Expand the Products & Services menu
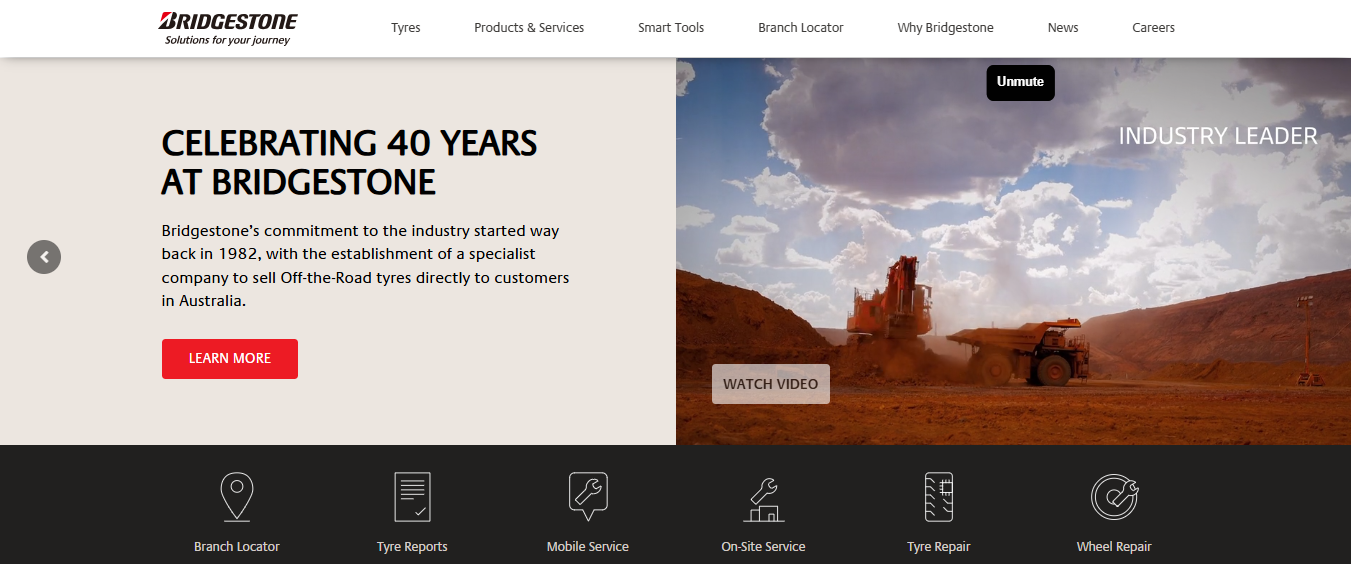The height and width of the screenshot is (564, 1351). [x=529, y=28]
